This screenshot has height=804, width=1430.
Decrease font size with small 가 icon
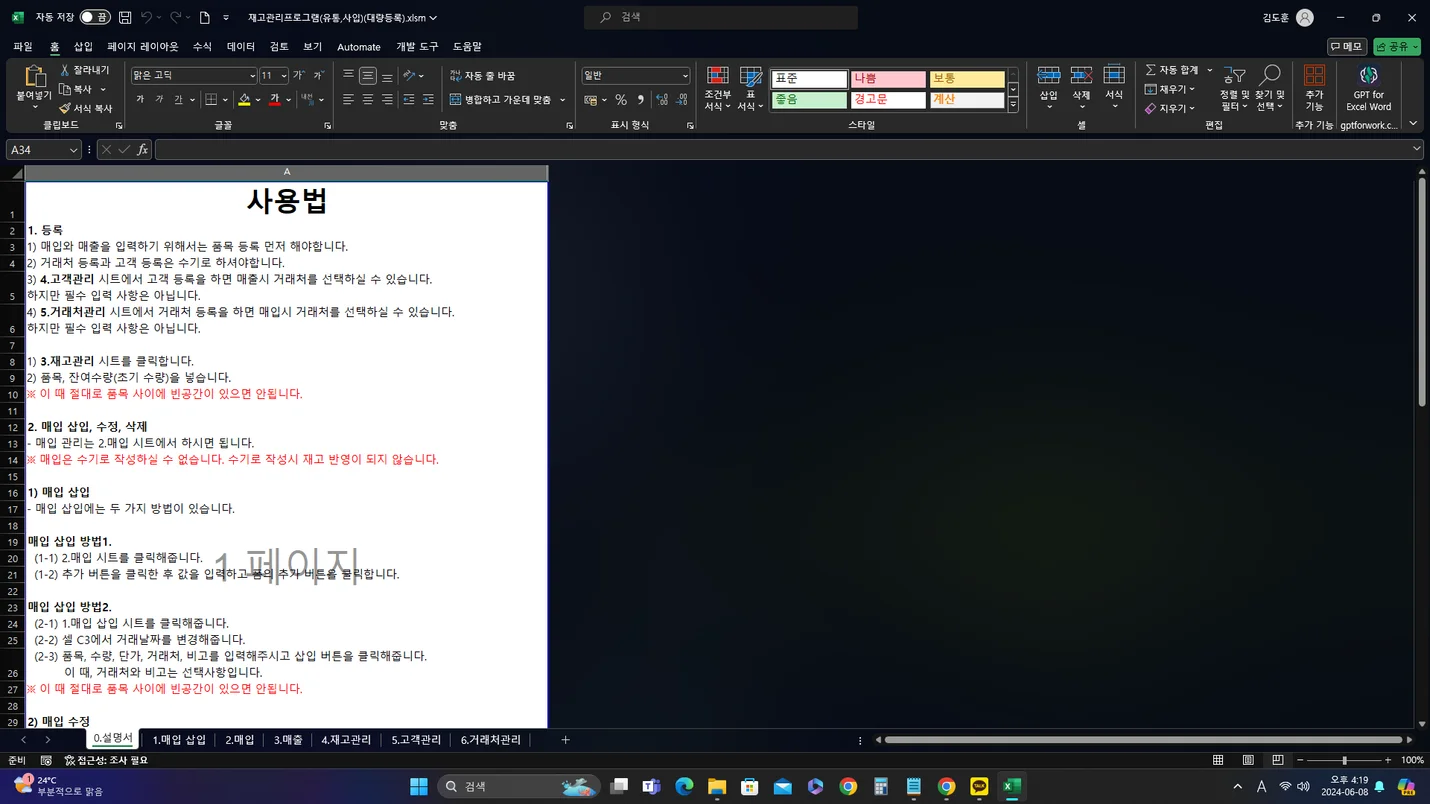318,76
